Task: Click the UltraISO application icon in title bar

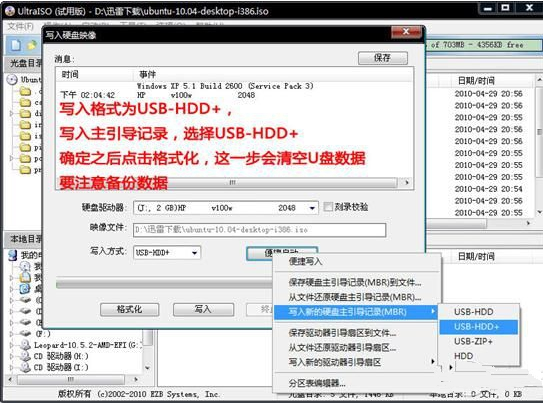Action: pos(10,11)
